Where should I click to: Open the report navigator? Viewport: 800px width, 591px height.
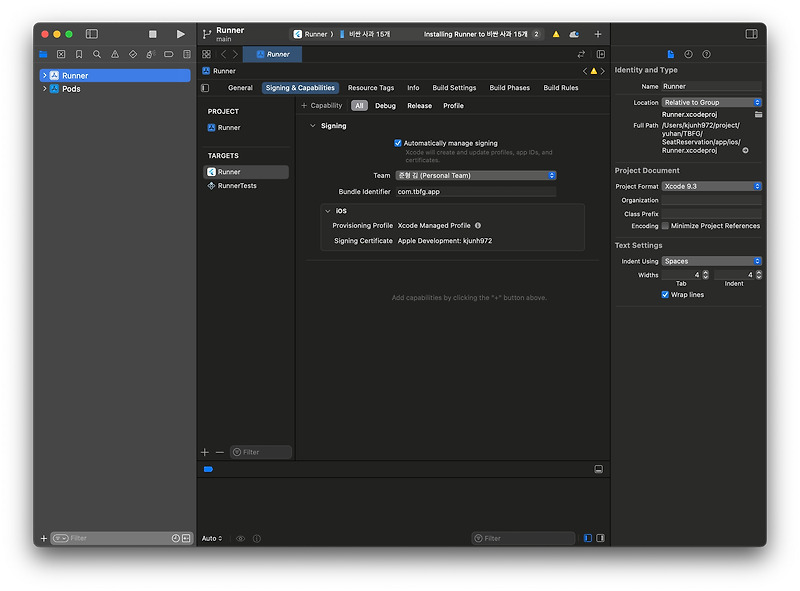pos(187,54)
